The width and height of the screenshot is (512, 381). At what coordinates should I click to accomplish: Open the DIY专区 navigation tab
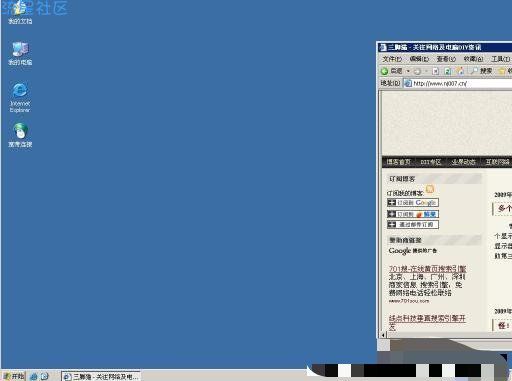(x=430, y=162)
